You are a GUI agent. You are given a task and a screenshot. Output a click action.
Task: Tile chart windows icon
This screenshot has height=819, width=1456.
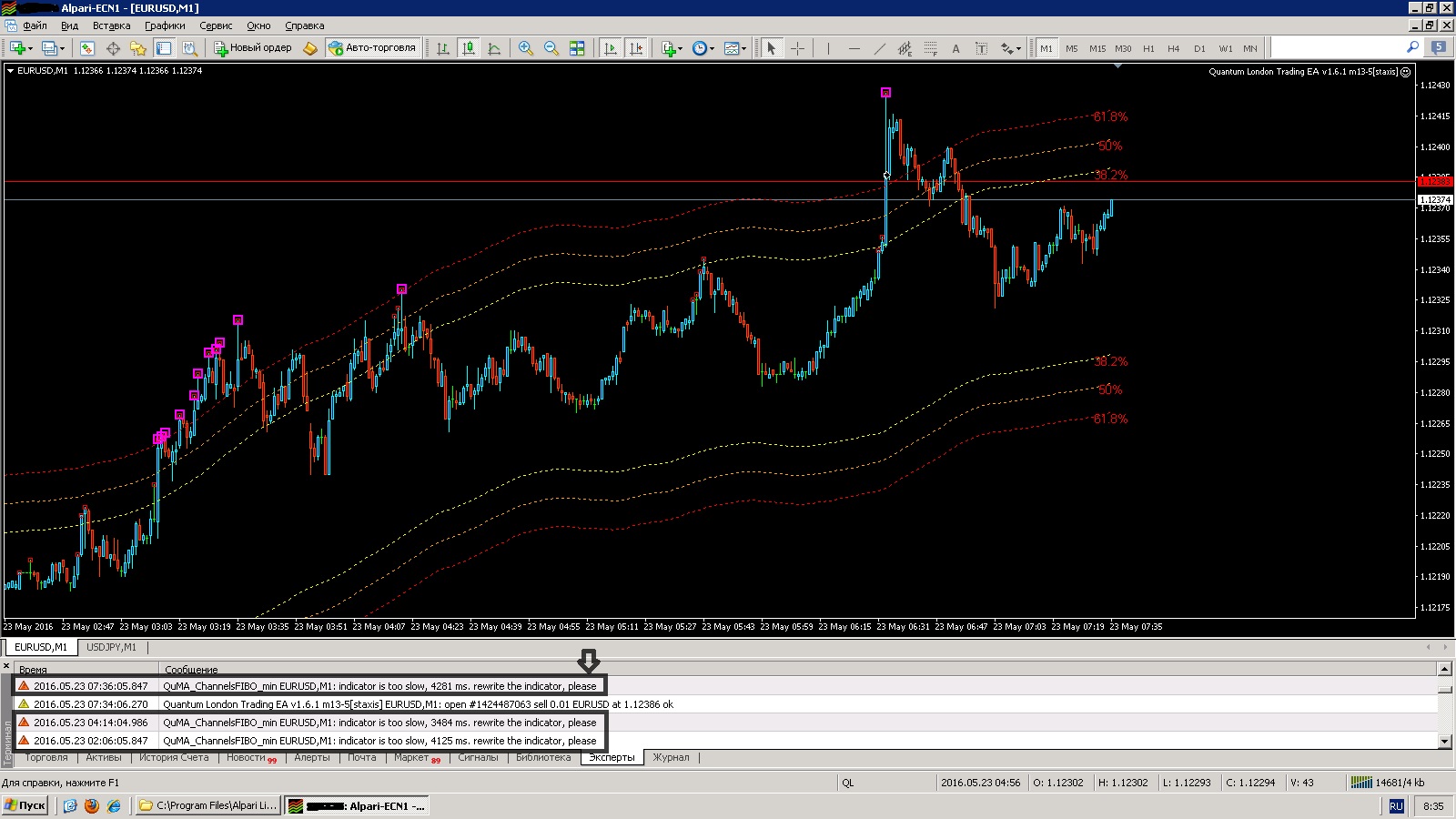pos(577,48)
